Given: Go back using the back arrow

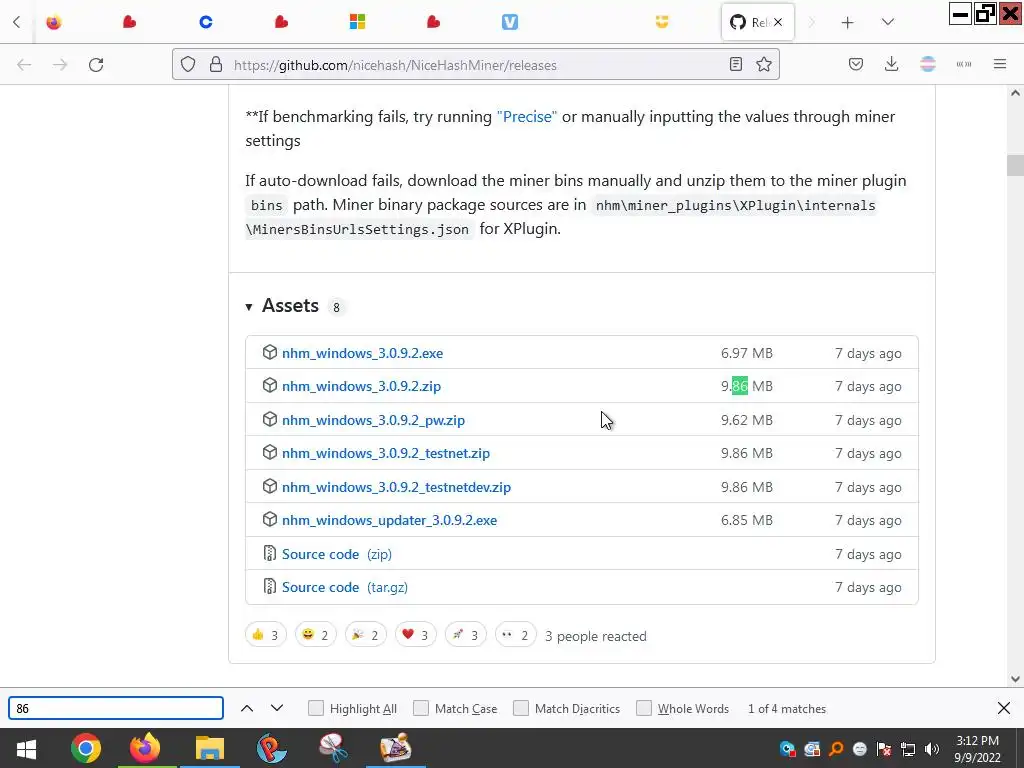Looking at the screenshot, I should 24,65.
